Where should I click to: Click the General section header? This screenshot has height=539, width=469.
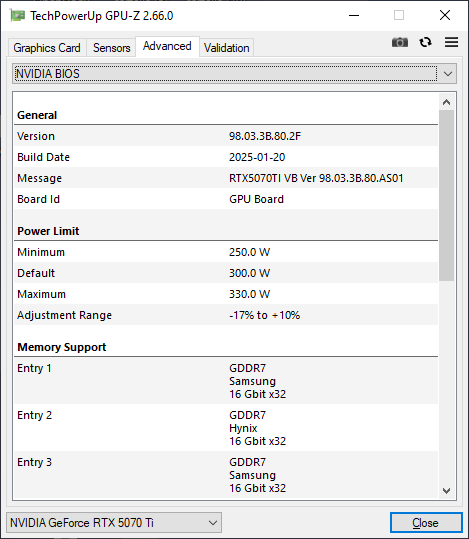pos(37,115)
